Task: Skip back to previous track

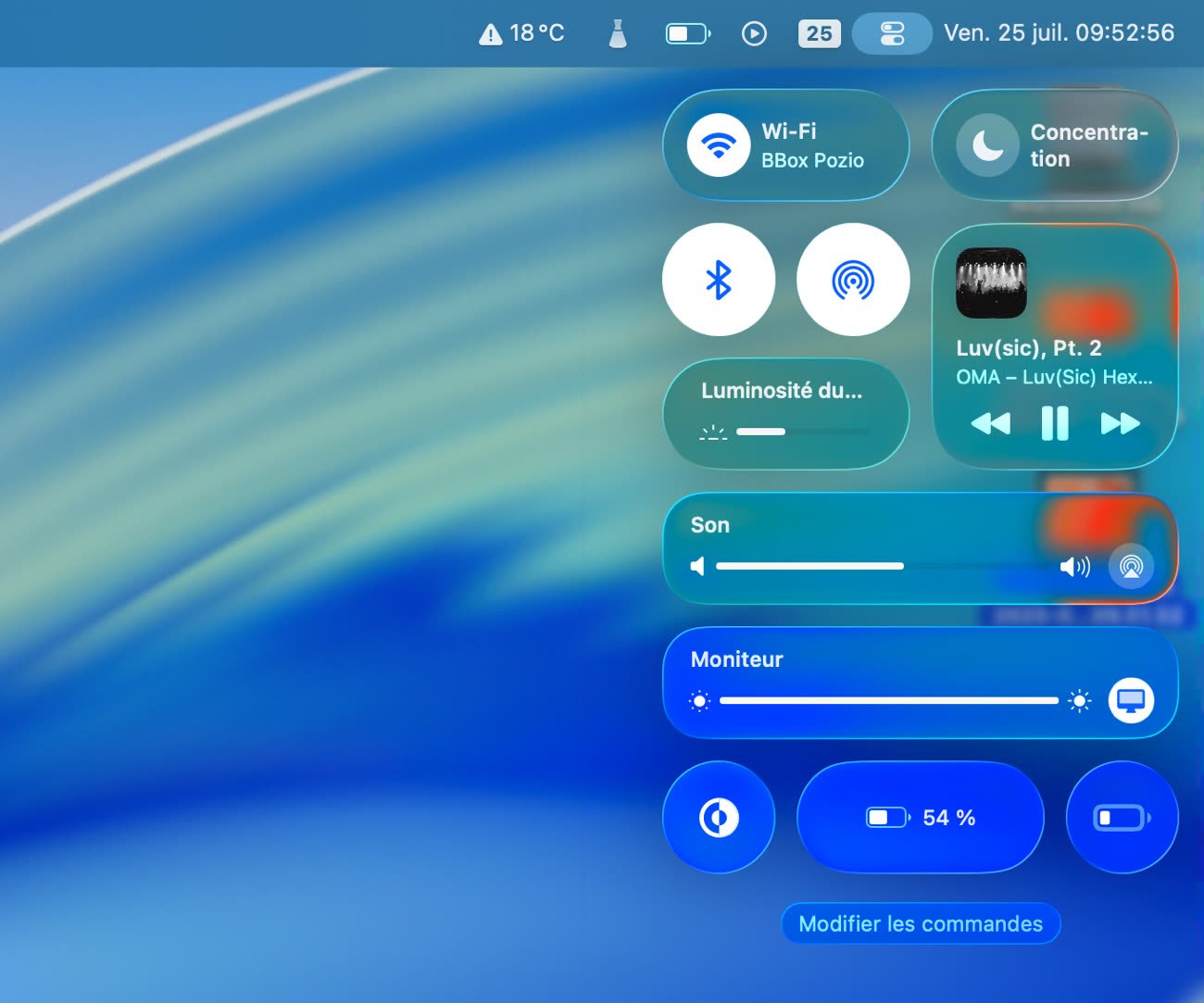Action: (x=990, y=424)
